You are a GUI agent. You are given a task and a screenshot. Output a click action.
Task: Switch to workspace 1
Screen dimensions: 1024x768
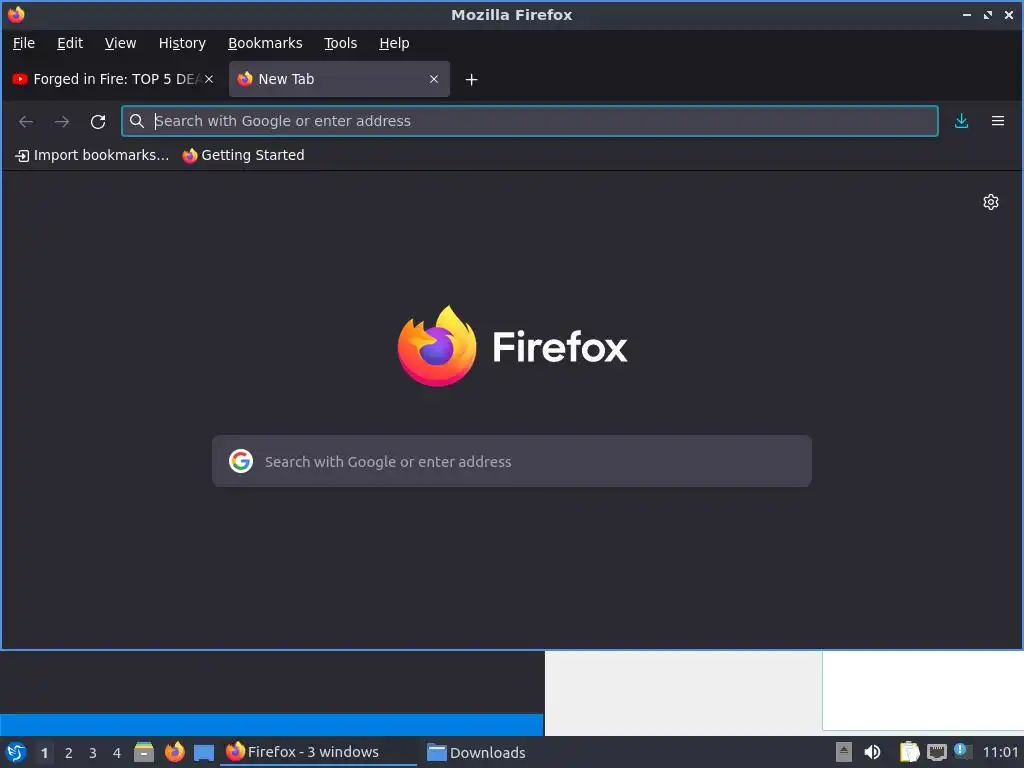44,753
